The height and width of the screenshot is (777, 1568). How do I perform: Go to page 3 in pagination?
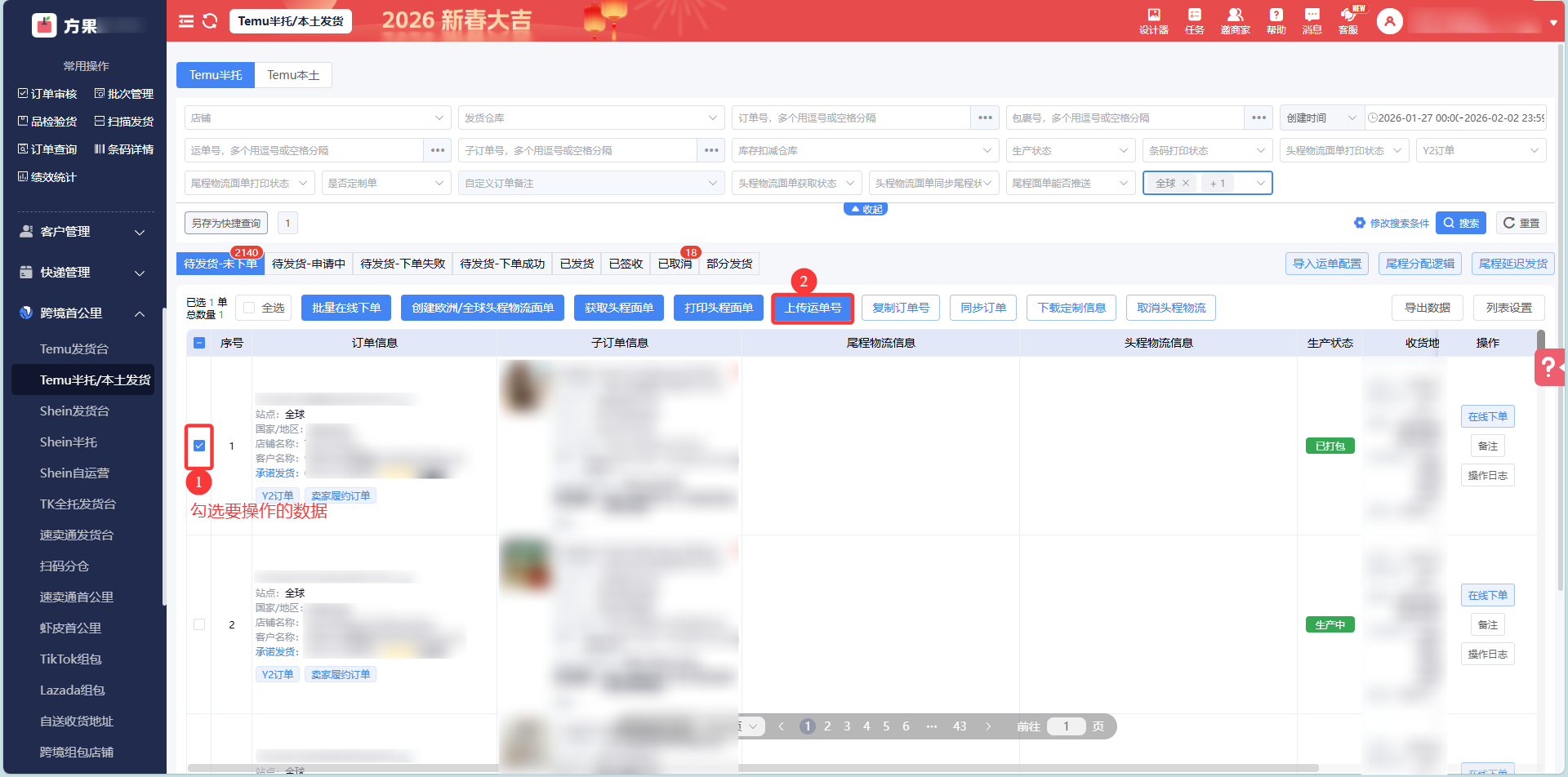tap(847, 726)
